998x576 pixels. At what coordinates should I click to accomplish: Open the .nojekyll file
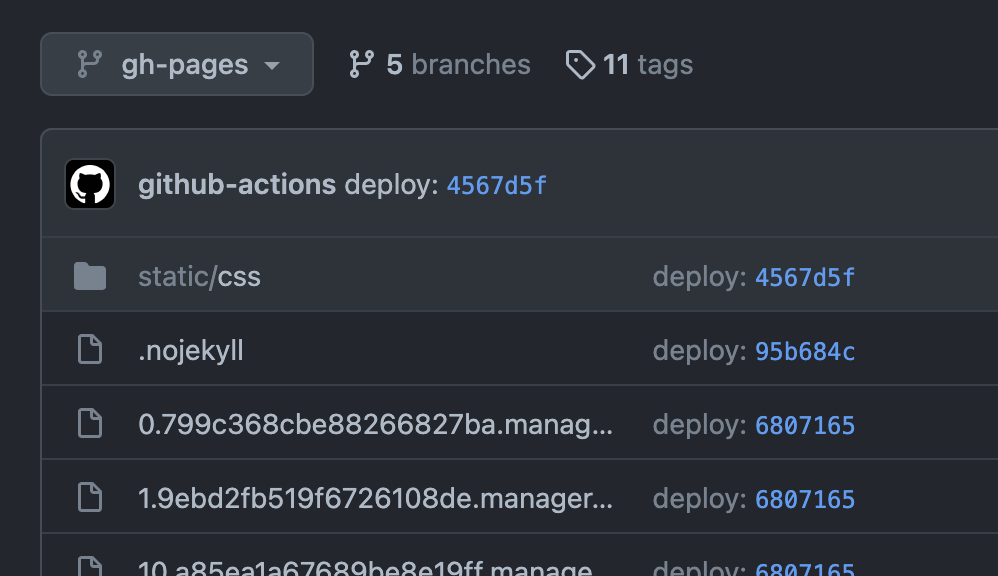click(190, 351)
